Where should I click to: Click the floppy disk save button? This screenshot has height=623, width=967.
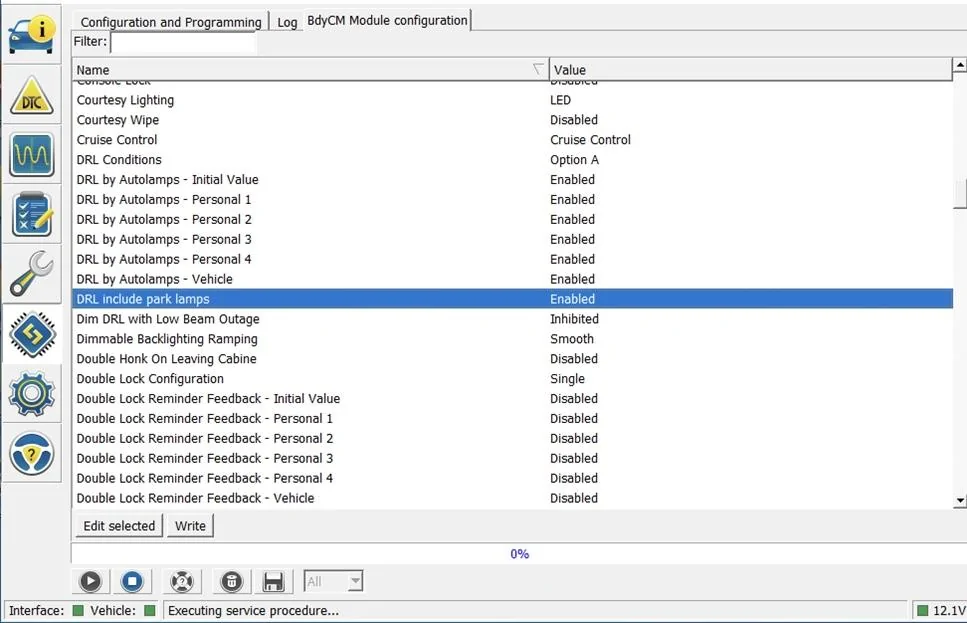(x=273, y=581)
